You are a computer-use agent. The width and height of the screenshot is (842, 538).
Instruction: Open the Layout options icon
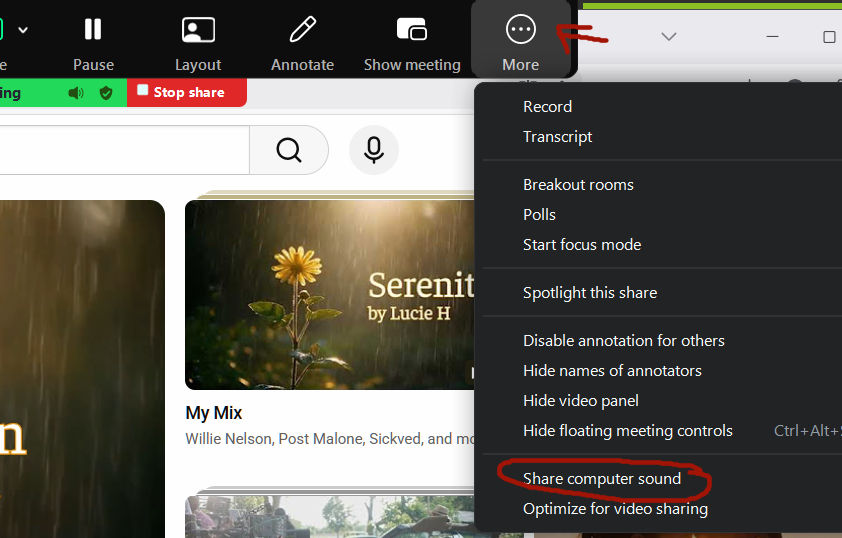coord(198,30)
